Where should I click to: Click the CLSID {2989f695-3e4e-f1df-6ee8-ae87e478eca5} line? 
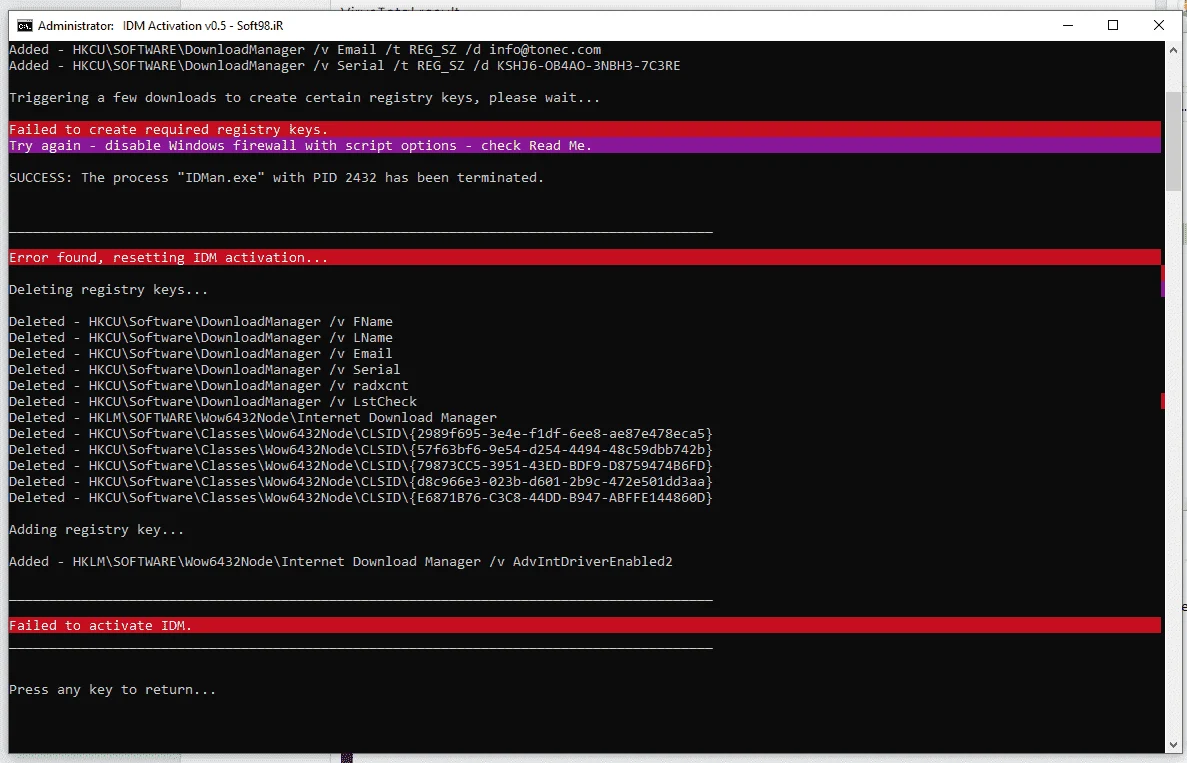click(x=361, y=434)
